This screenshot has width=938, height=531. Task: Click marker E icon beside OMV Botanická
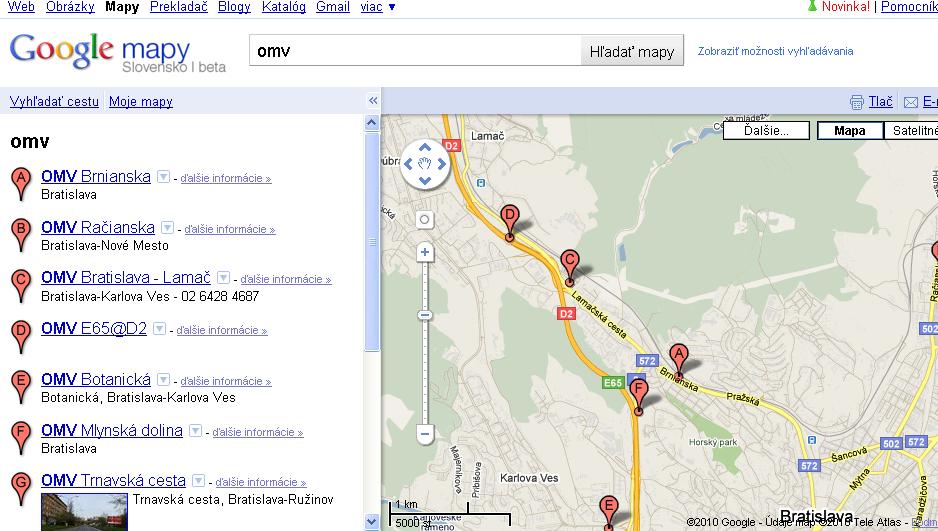pos(22,387)
